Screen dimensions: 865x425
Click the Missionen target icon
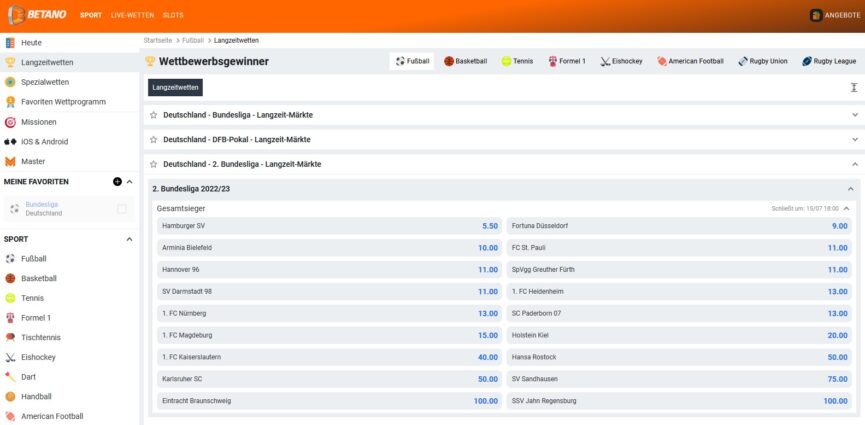click(x=10, y=122)
